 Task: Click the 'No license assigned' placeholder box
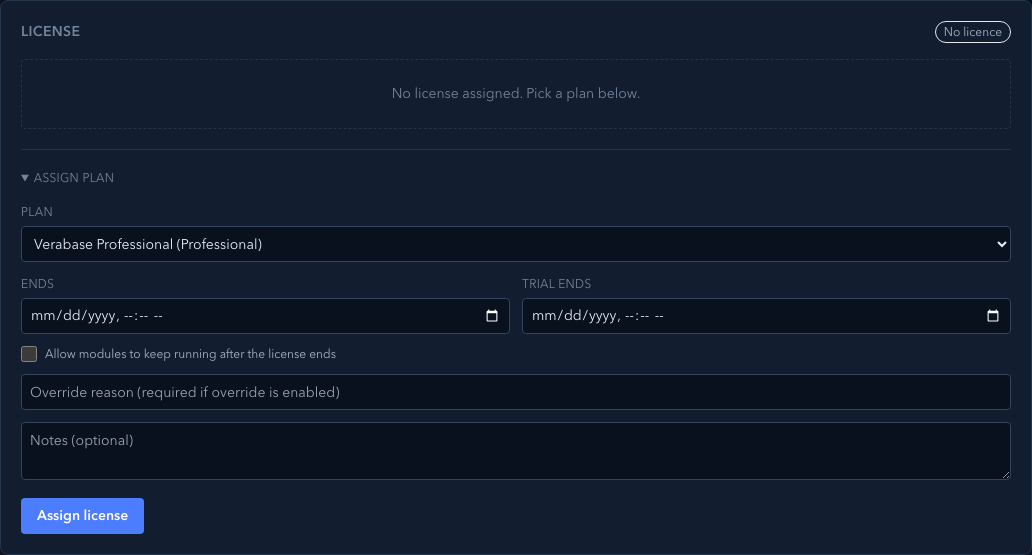[515, 94]
